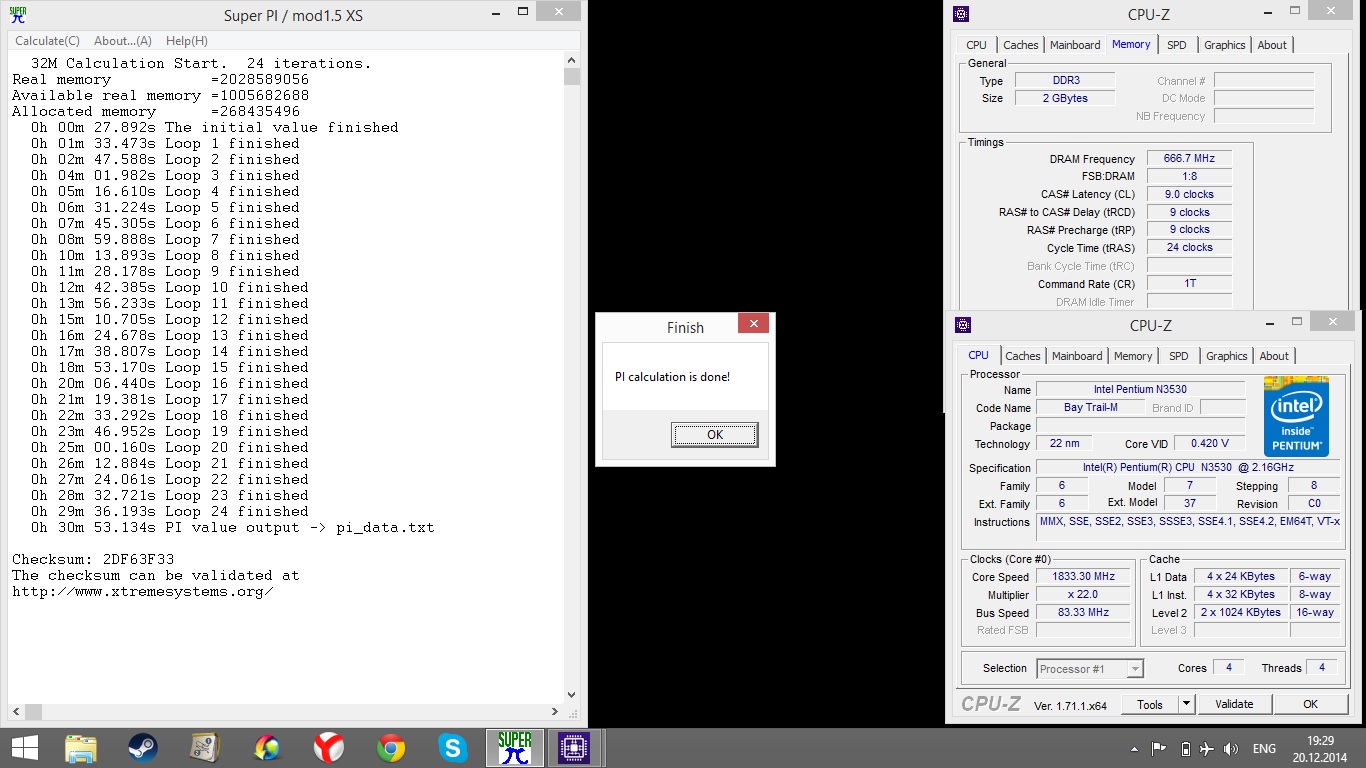Click the Intel Pentium N3530 name field
Image resolution: width=1366 pixels, height=768 pixels.
point(1140,389)
